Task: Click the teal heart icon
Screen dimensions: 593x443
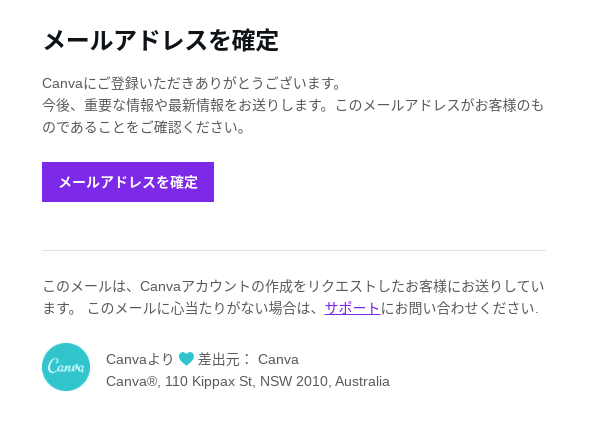Action: click(x=186, y=359)
